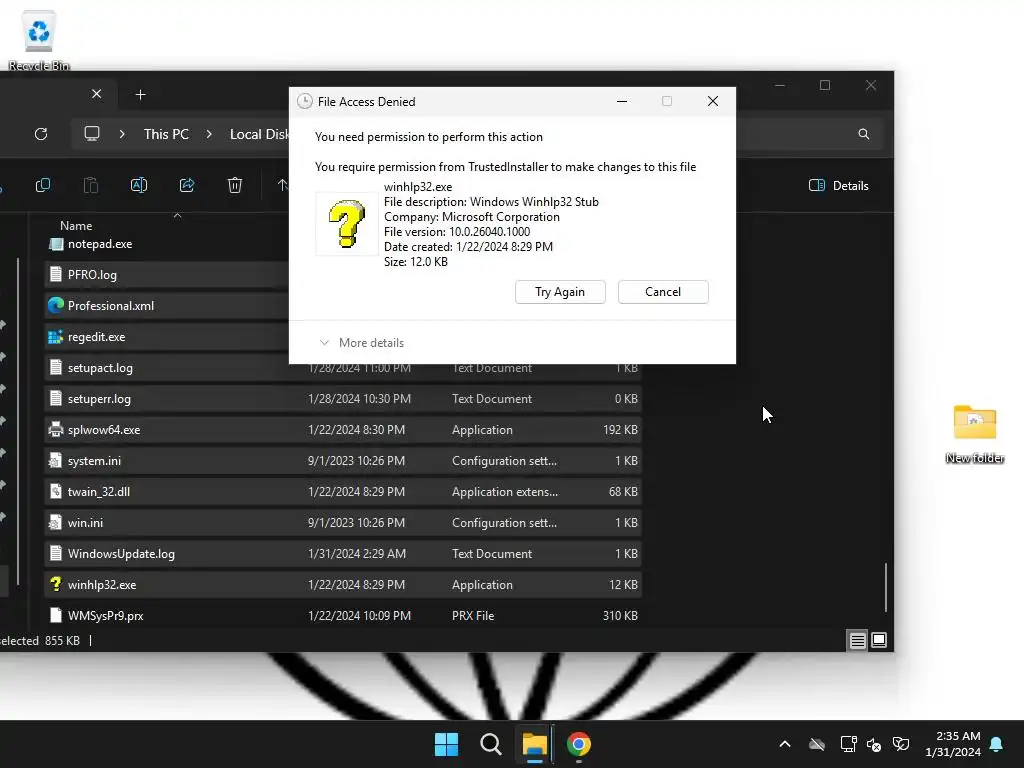Click the Delete trash icon in the toolbar
The width and height of the screenshot is (1024, 768).
[x=235, y=185]
